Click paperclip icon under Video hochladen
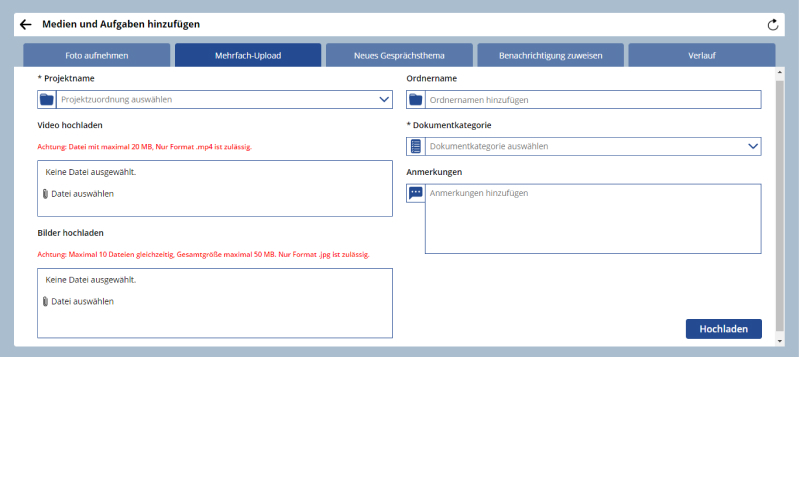800x500 pixels. click(45, 194)
